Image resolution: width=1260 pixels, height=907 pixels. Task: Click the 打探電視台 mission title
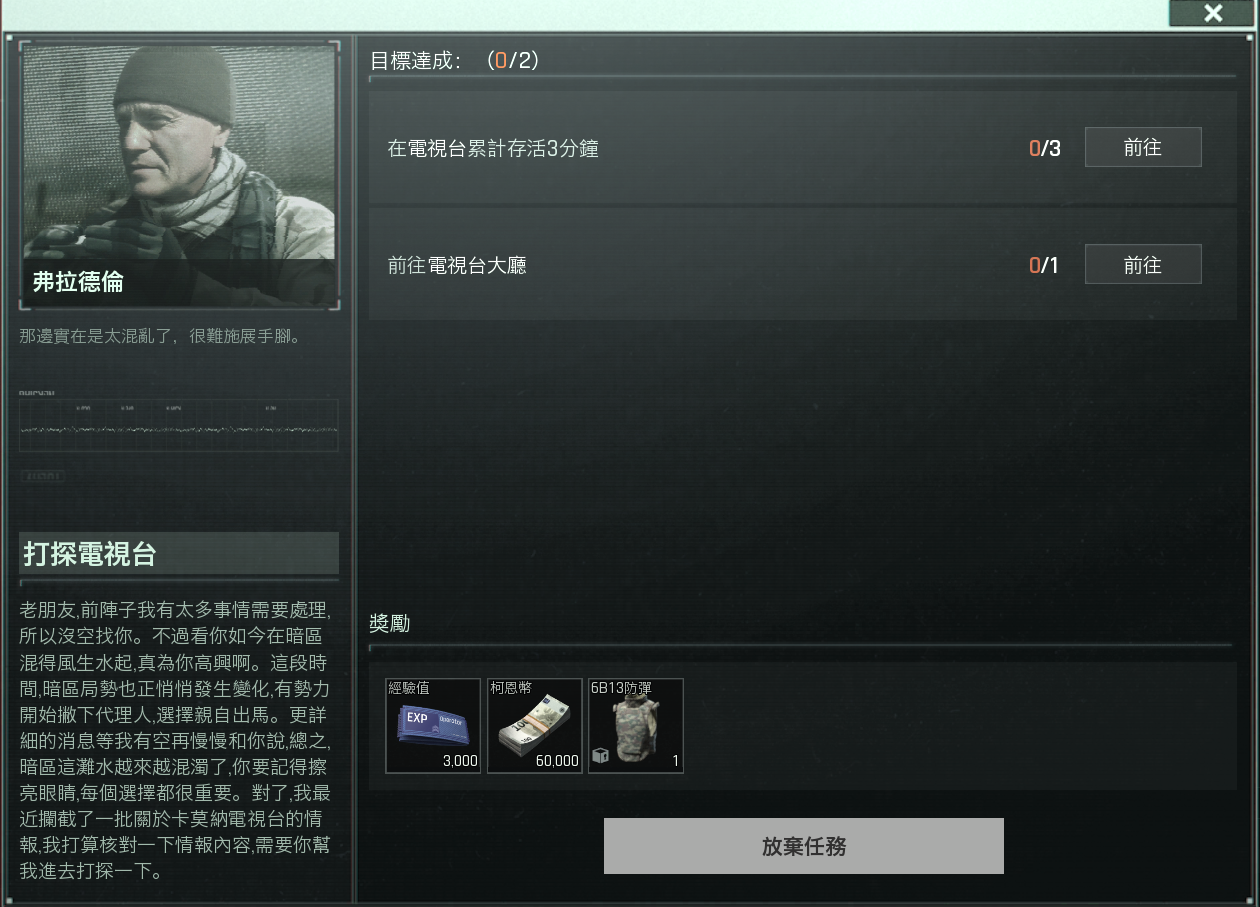pyautogui.click(x=90, y=554)
